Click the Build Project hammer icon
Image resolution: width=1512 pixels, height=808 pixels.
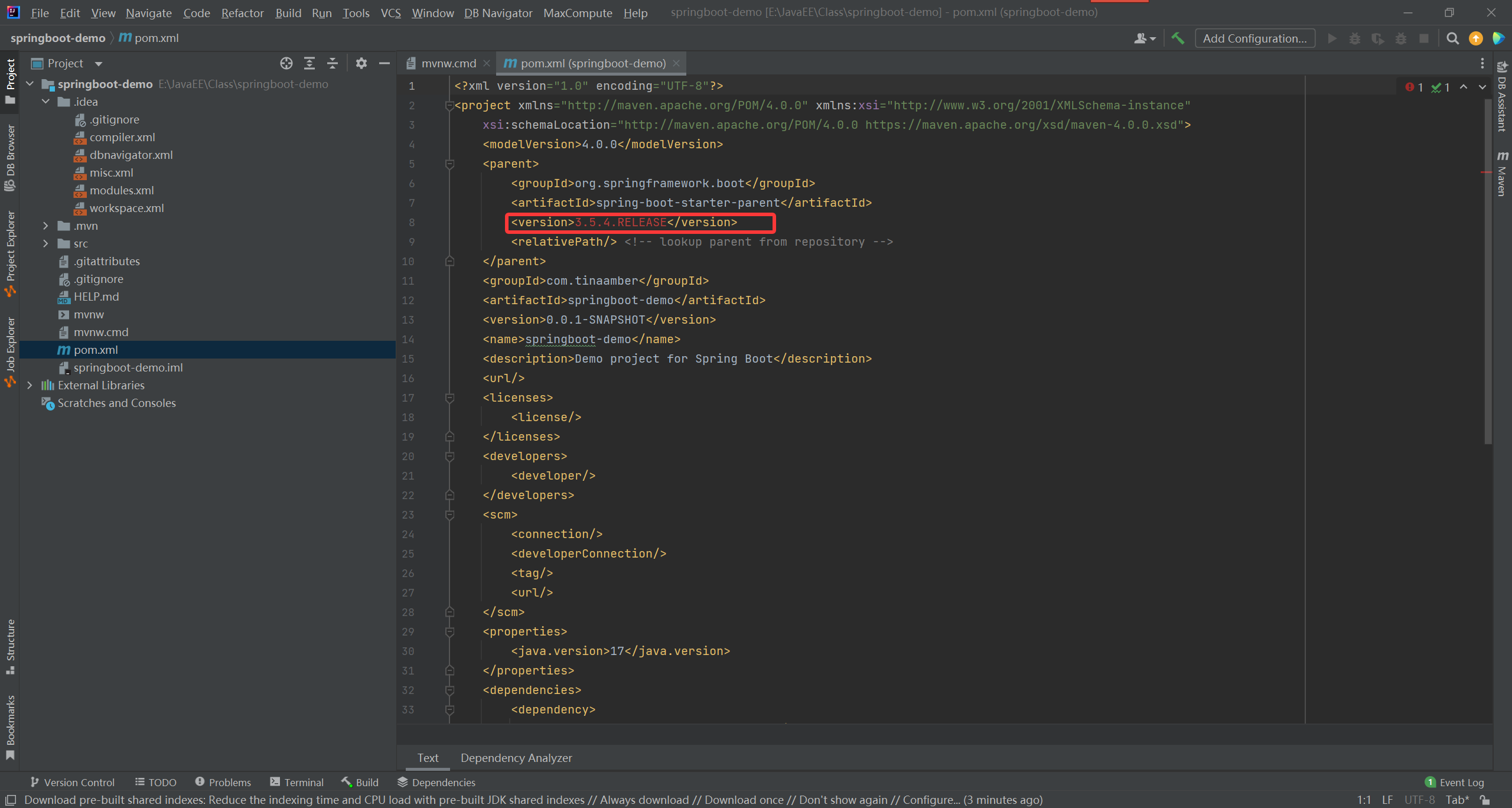[x=1178, y=38]
